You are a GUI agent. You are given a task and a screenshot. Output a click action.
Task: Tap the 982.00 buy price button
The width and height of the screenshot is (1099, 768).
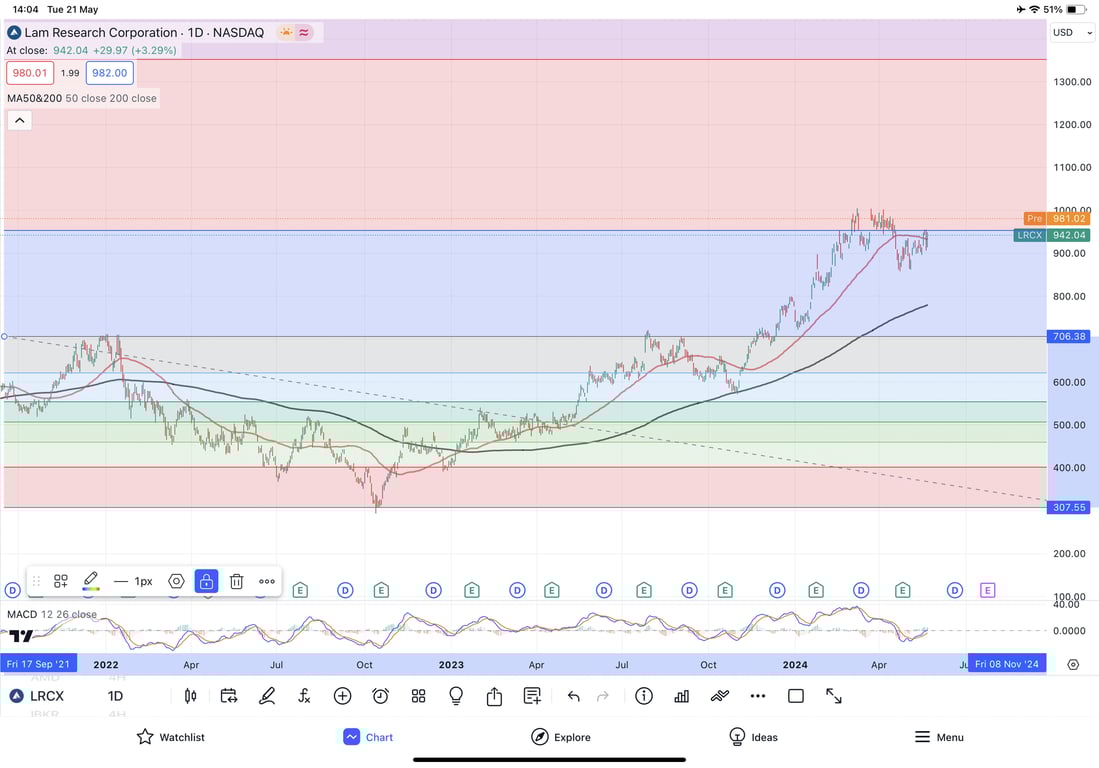click(109, 73)
